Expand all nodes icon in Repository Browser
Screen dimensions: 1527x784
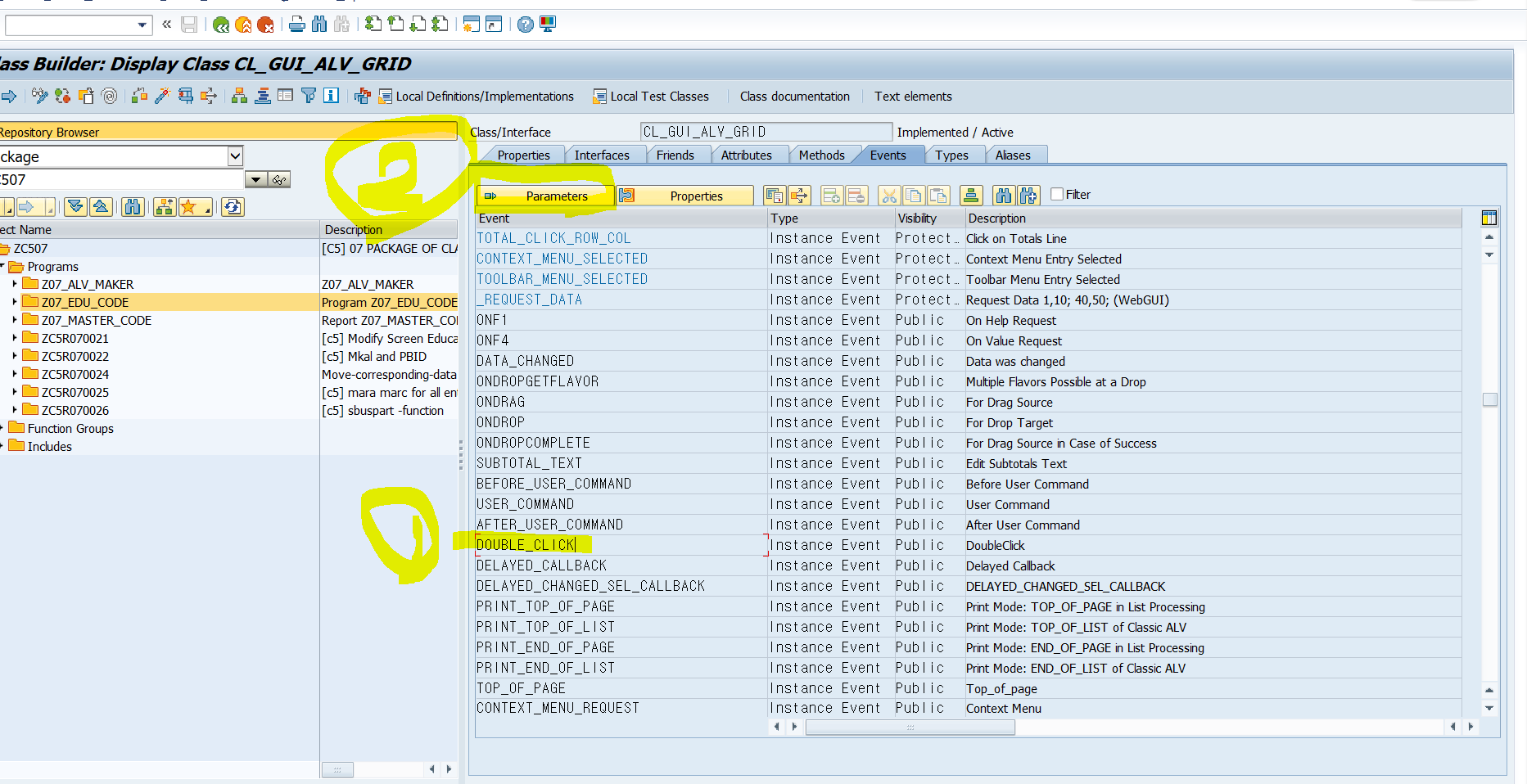76,207
